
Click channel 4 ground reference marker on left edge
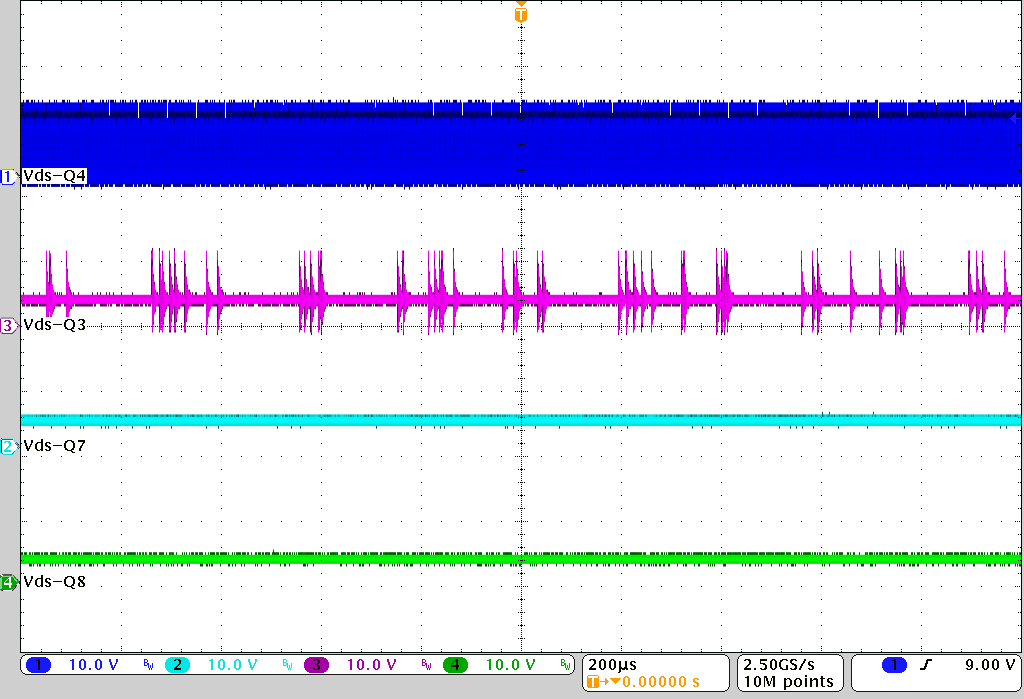tap(7, 582)
